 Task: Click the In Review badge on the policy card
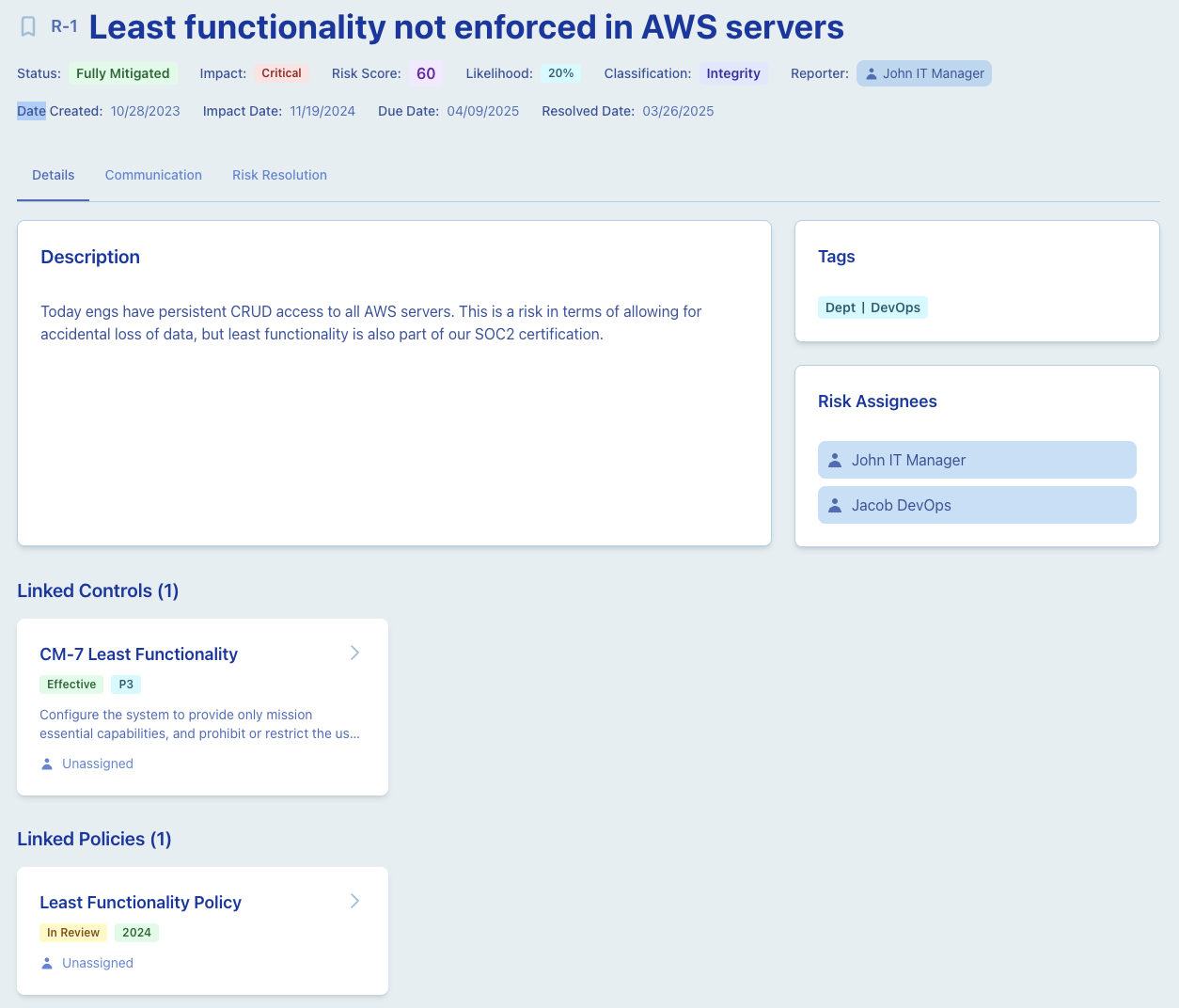coord(72,932)
